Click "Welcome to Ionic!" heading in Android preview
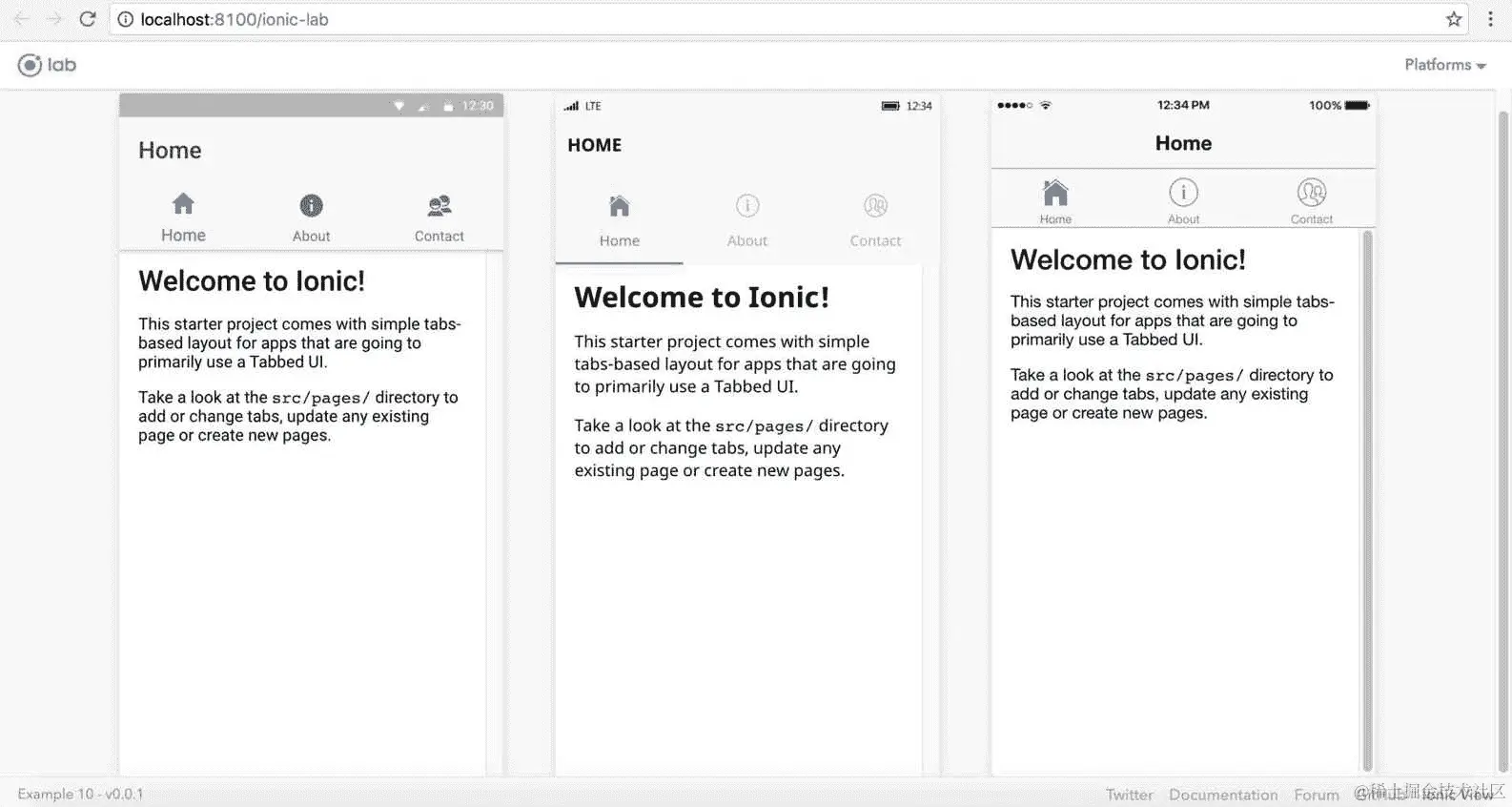The width and height of the screenshot is (1512, 807). click(x=252, y=280)
